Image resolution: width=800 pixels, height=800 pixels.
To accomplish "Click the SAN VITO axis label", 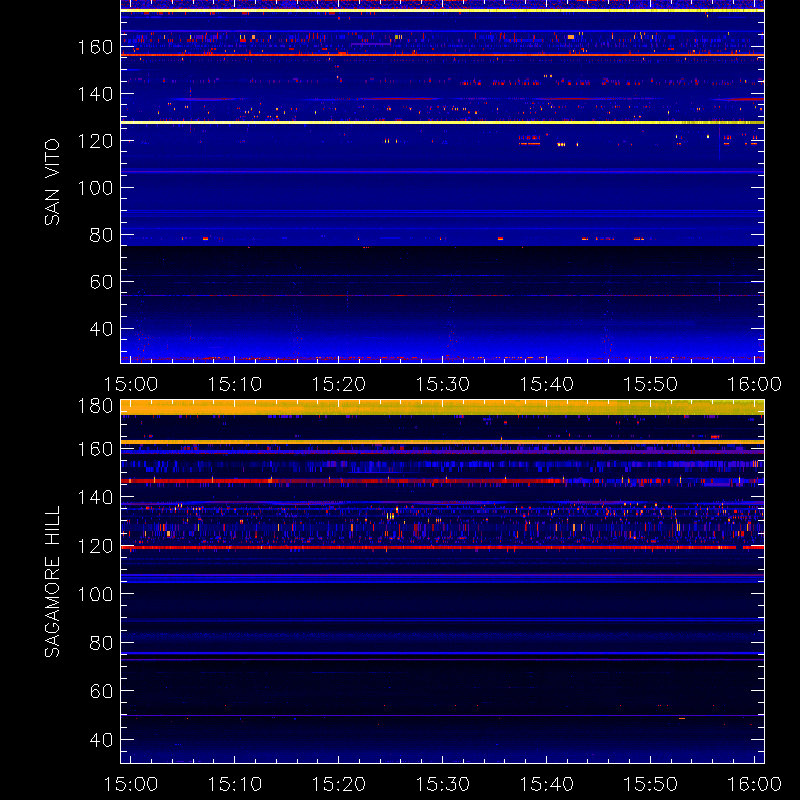I will (x=52, y=182).
